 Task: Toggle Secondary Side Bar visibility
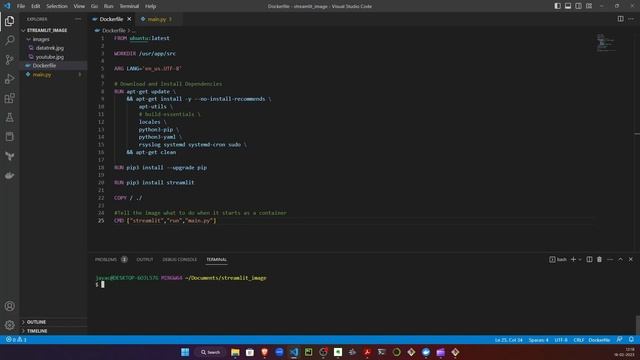click(x=578, y=6)
